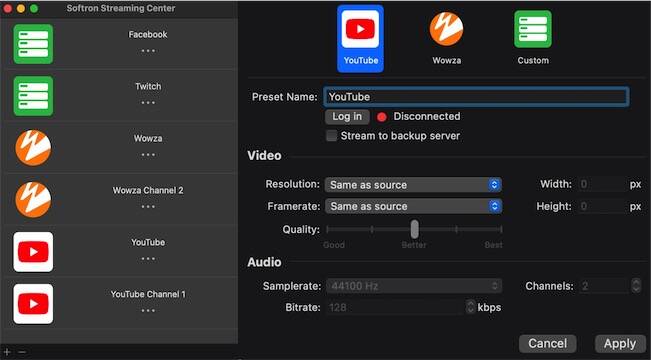Click the Quality slider handle
This screenshot has height=360, width=651.
tap(414, 229)
